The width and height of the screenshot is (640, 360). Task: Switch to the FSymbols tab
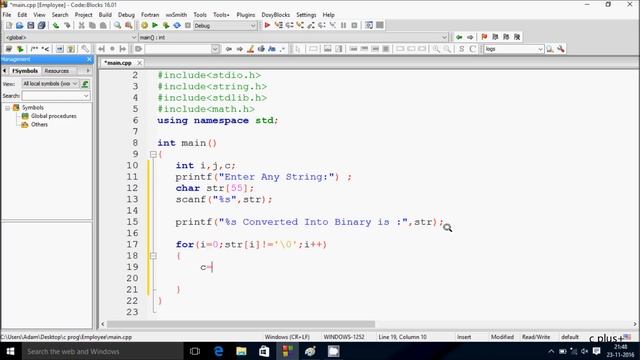pyautogui.click(x=25, y=71)
